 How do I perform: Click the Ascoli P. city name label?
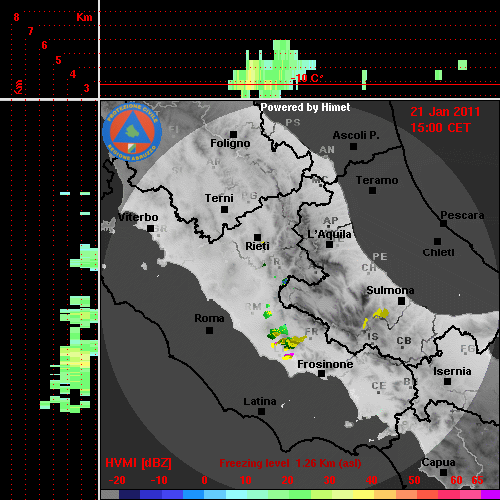356,135
